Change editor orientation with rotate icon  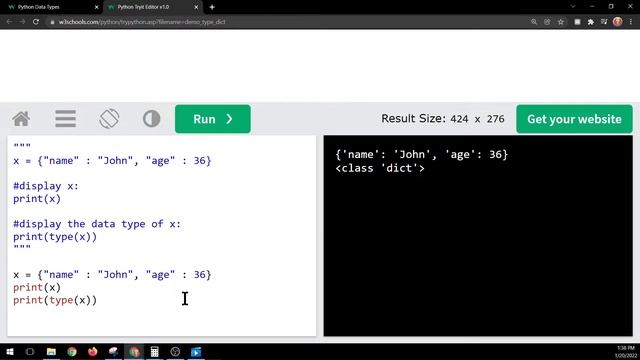[109, 119]
